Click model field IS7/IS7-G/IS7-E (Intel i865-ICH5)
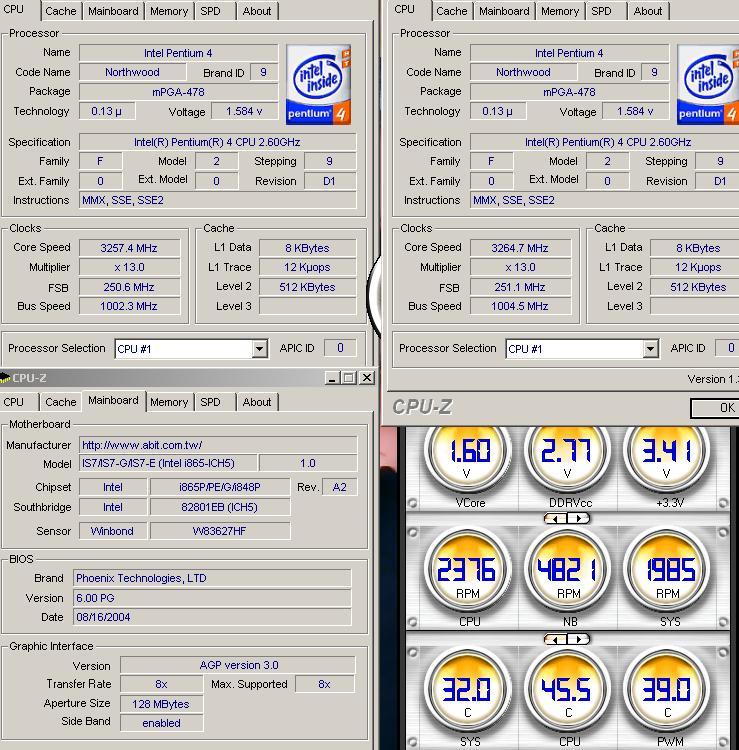Image resolution: width=739 pixels, height=750 pixels. (168, 463)
